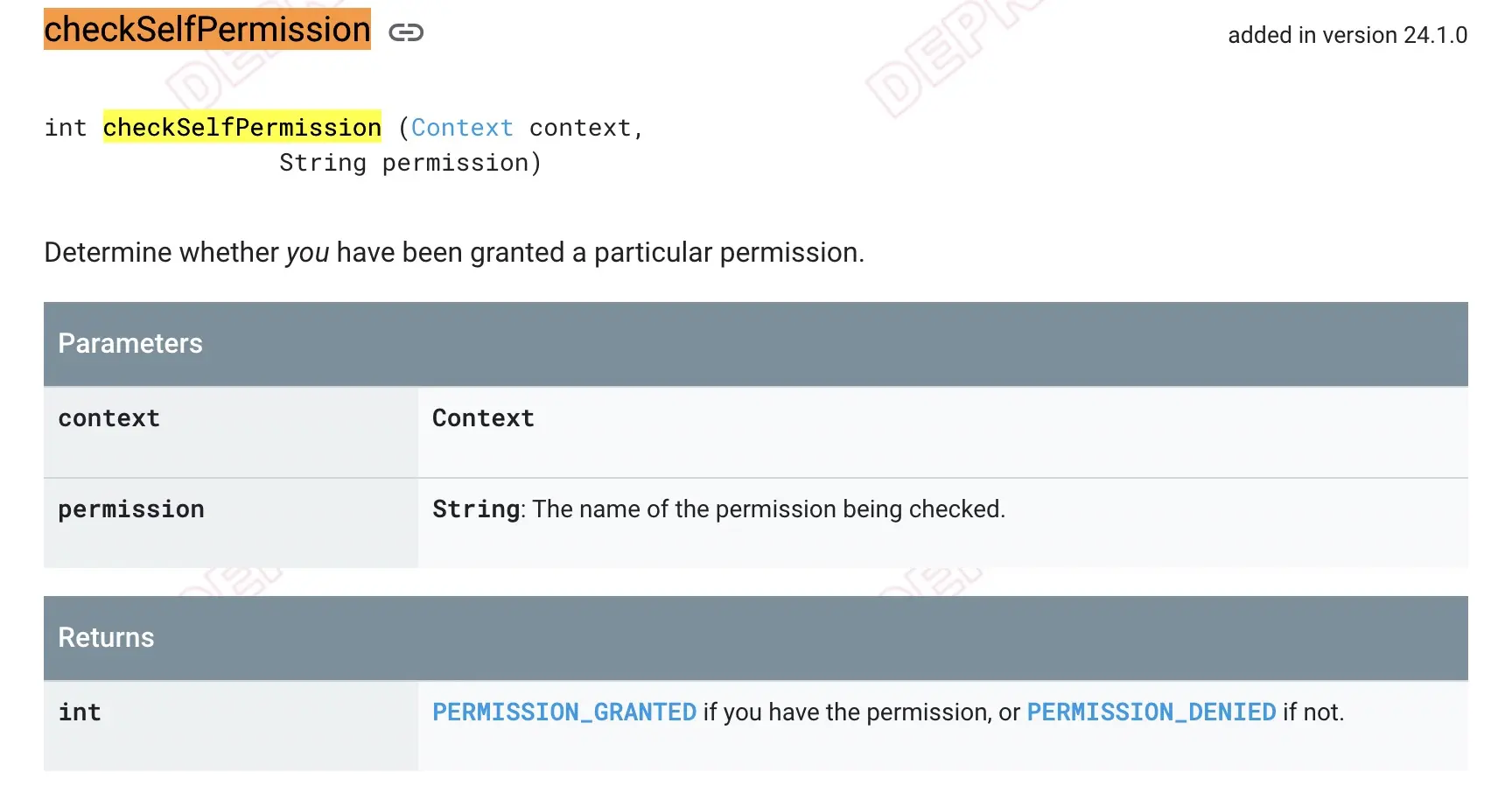Image resolution: width=1512 pixels, height=800 pixels.
Task: Open the PERMISSION_GRANTED constant link
Action: (x=564, y=712)
